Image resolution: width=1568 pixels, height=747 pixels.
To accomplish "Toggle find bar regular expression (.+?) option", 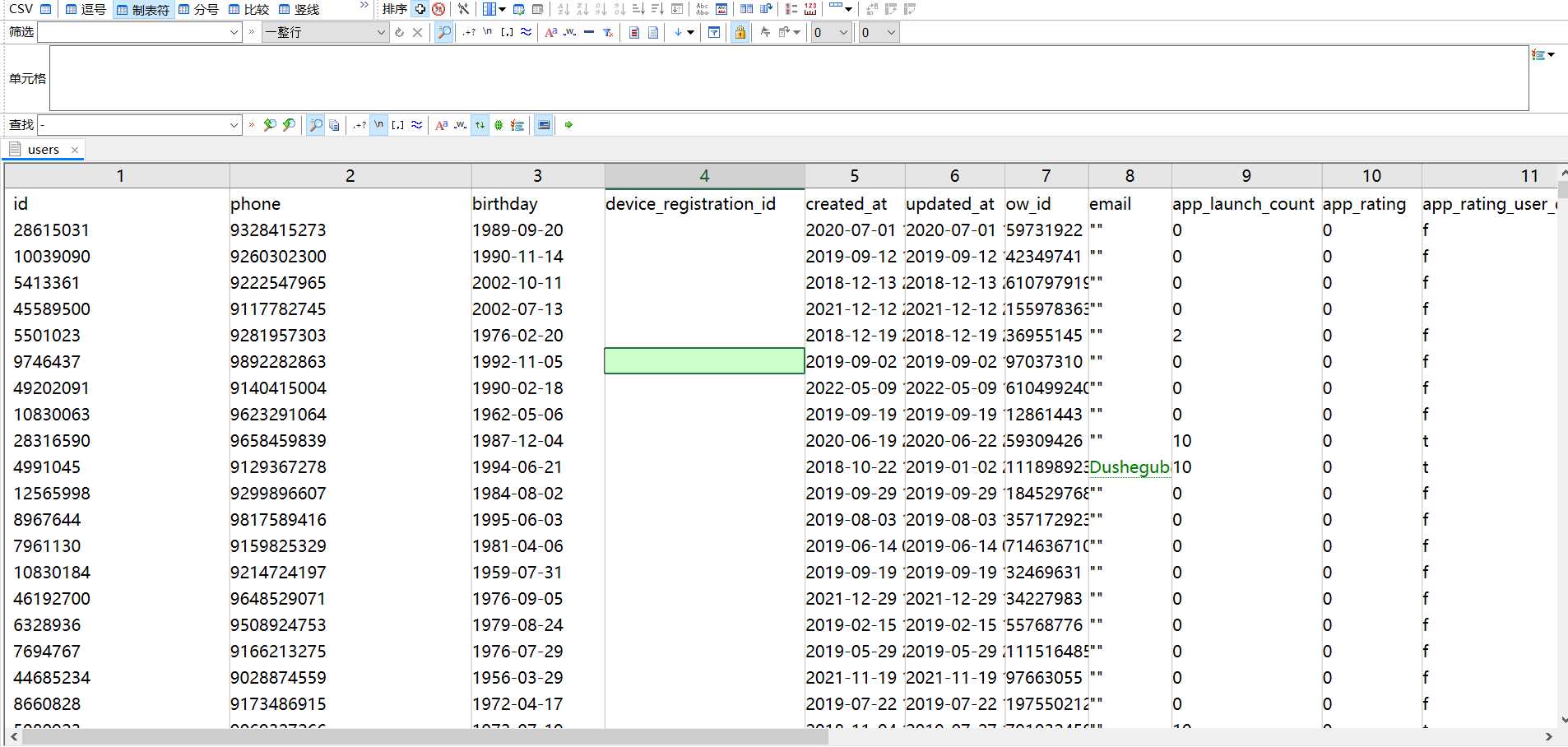I will (x=360, y=125).
